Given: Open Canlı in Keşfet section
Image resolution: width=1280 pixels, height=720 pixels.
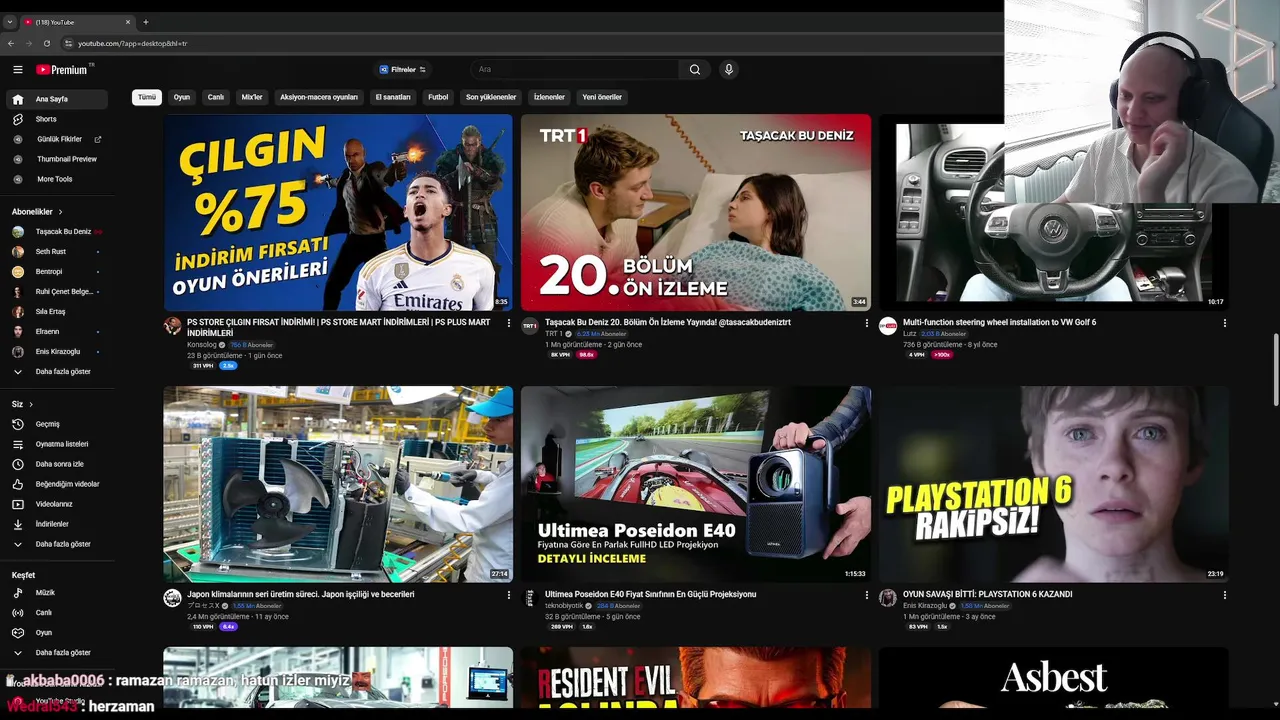Looking at the screenshot, I should pos(58,613).
